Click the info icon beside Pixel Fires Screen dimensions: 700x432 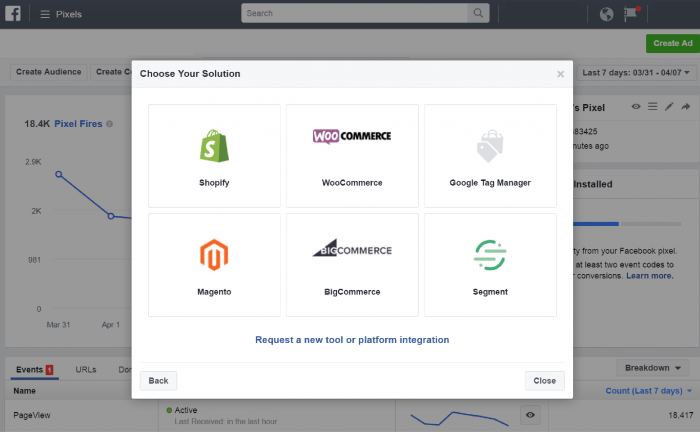pos(109,124)
